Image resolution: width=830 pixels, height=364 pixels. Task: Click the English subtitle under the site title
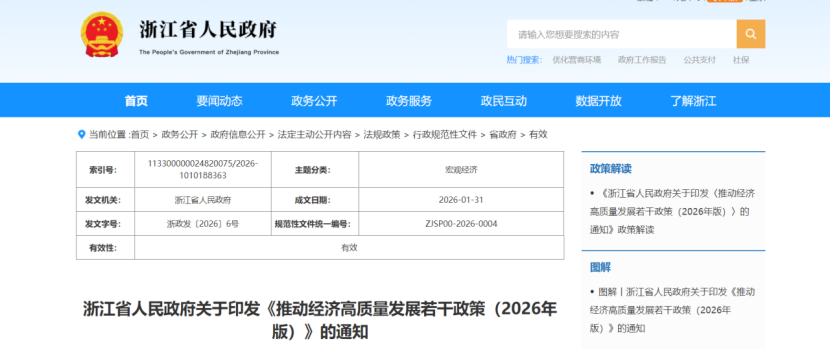209,52
